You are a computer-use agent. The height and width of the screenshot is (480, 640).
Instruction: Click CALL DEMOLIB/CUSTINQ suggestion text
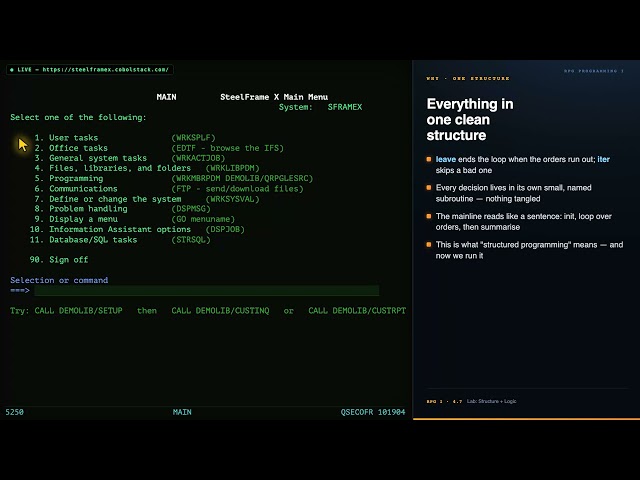tap(220, 311)
